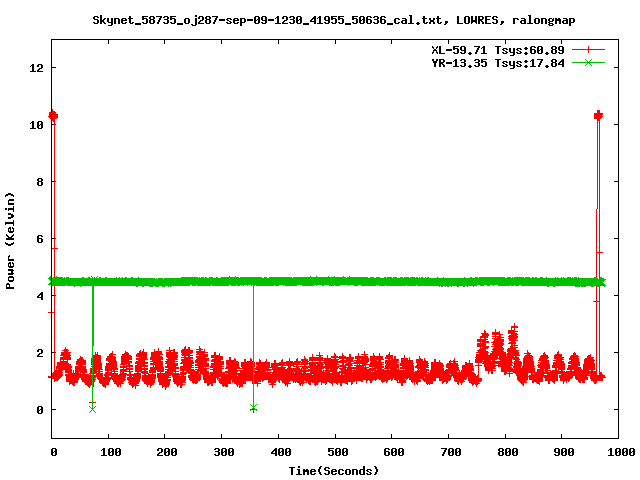Click the y-axis tick label 4

point(40,296)
